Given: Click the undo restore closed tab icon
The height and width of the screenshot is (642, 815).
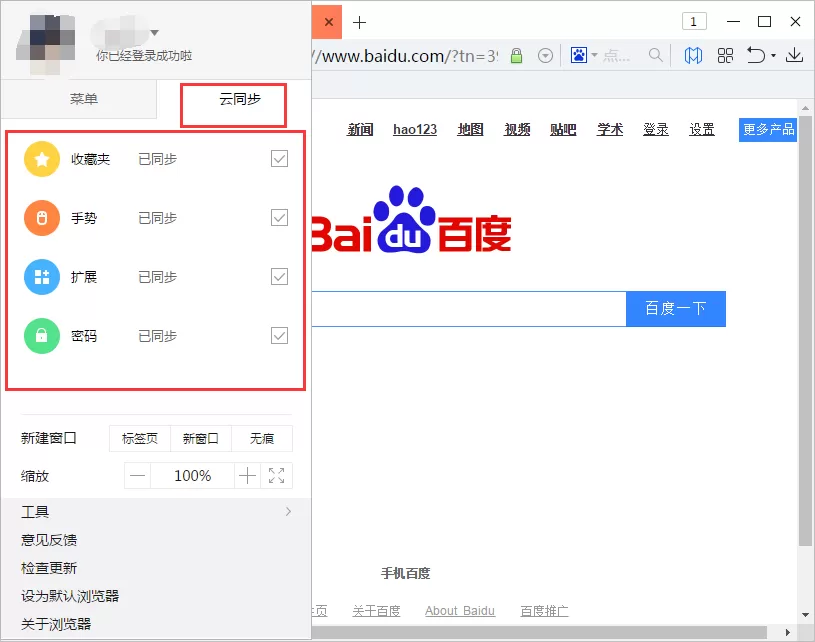Looking at the screenshot, I should coord(756,55).
